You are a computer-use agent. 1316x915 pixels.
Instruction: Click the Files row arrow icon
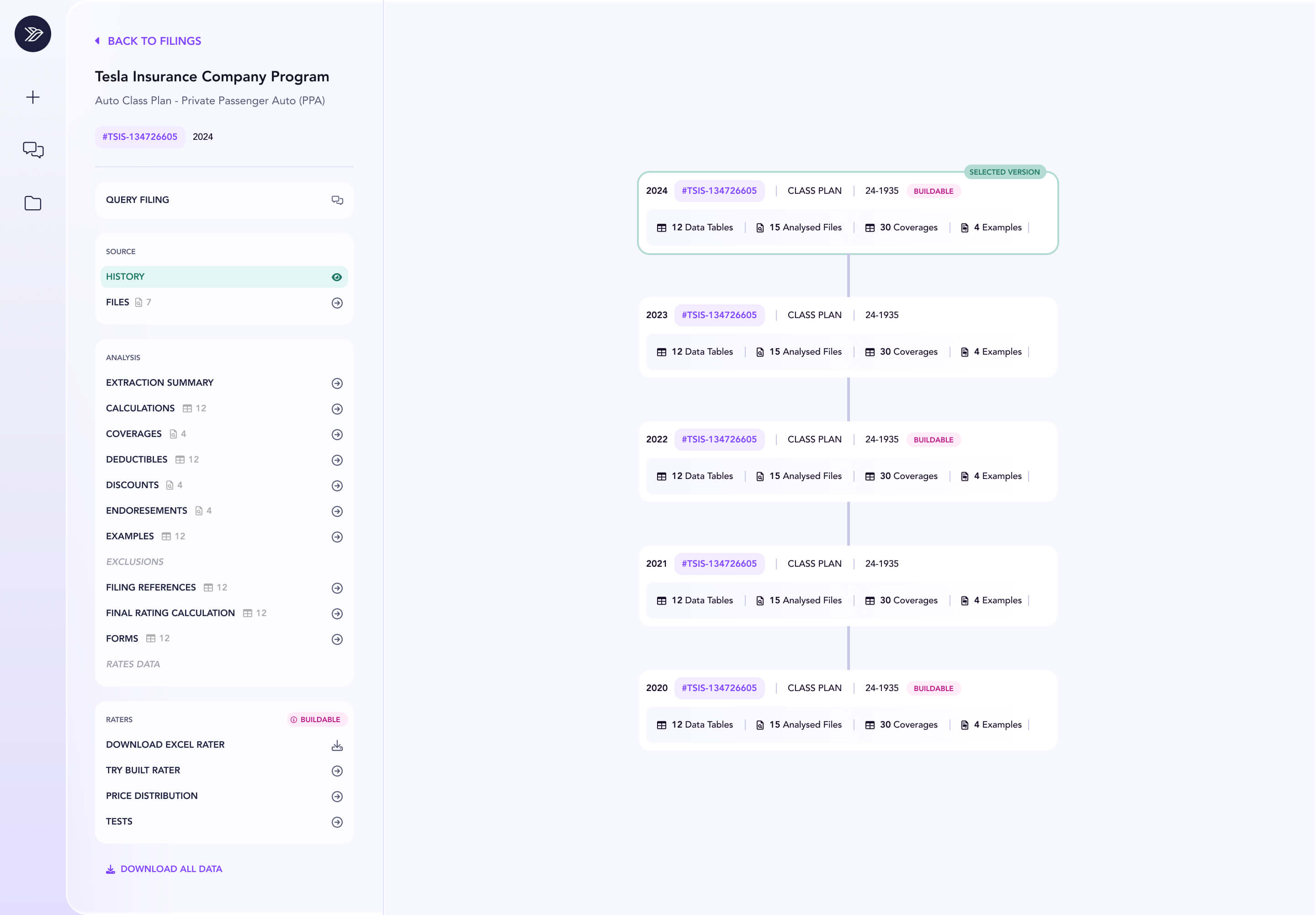(337, 303)
